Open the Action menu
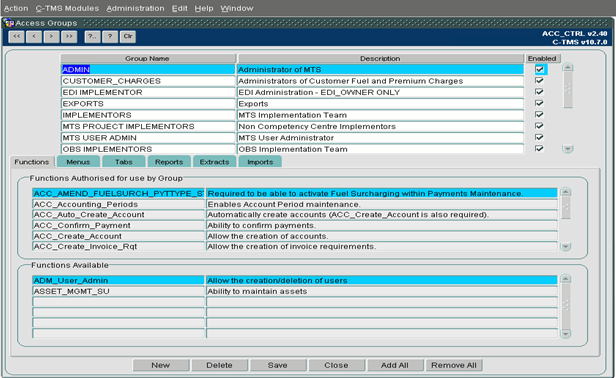Image resolution: width=616 pixels, height=378 pixels. click(16, 8)
